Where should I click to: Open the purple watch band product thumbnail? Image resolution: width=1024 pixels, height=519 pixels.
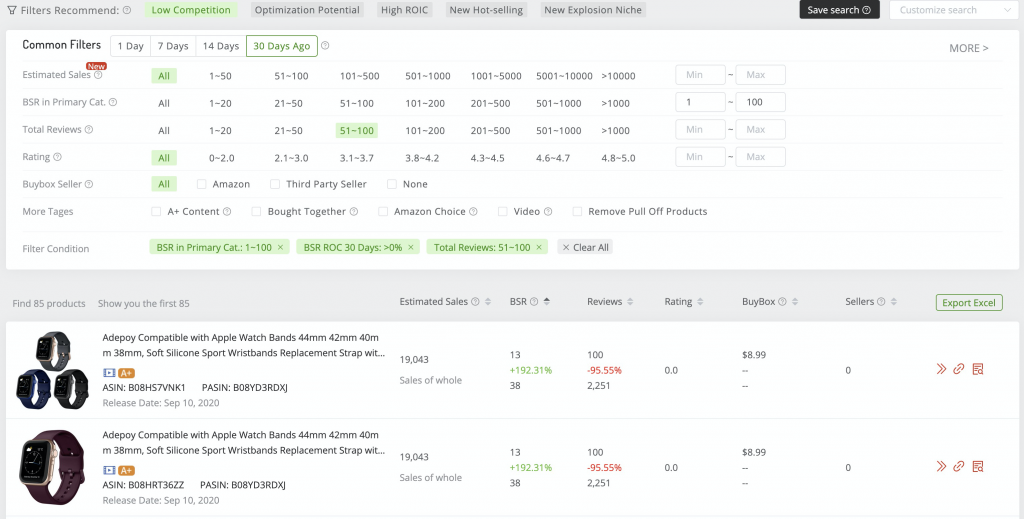[52, 467]
